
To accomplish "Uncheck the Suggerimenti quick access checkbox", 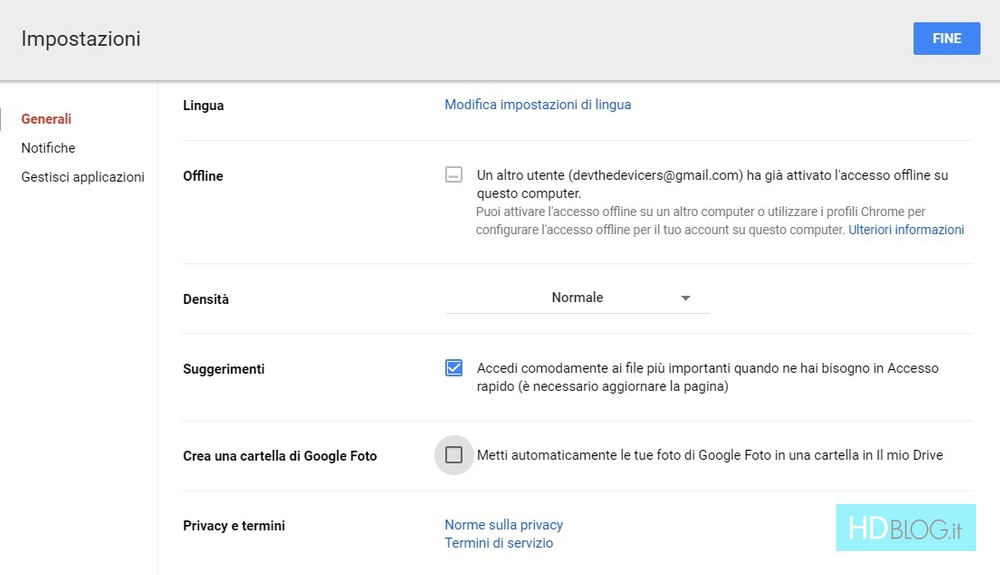I will pos(453,368).
